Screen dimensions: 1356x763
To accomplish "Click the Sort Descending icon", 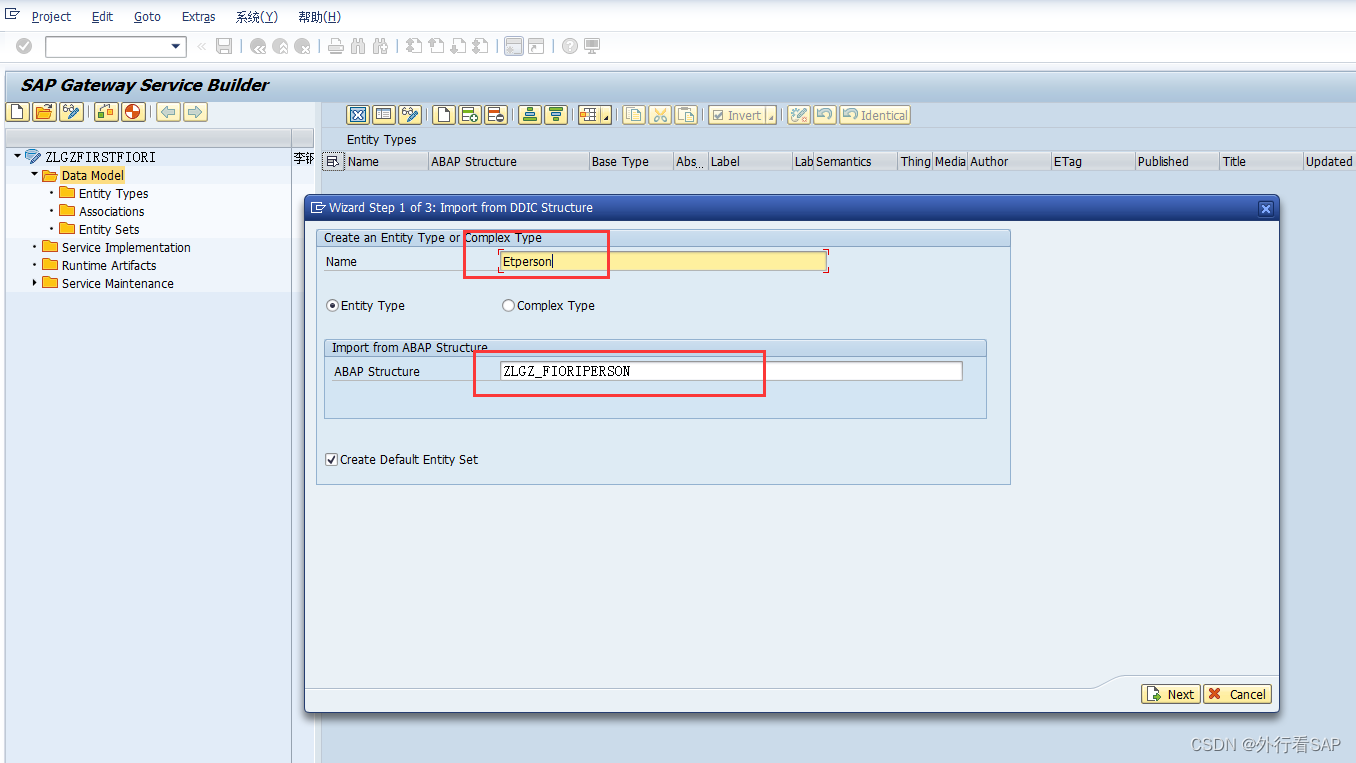I will 556,115.
